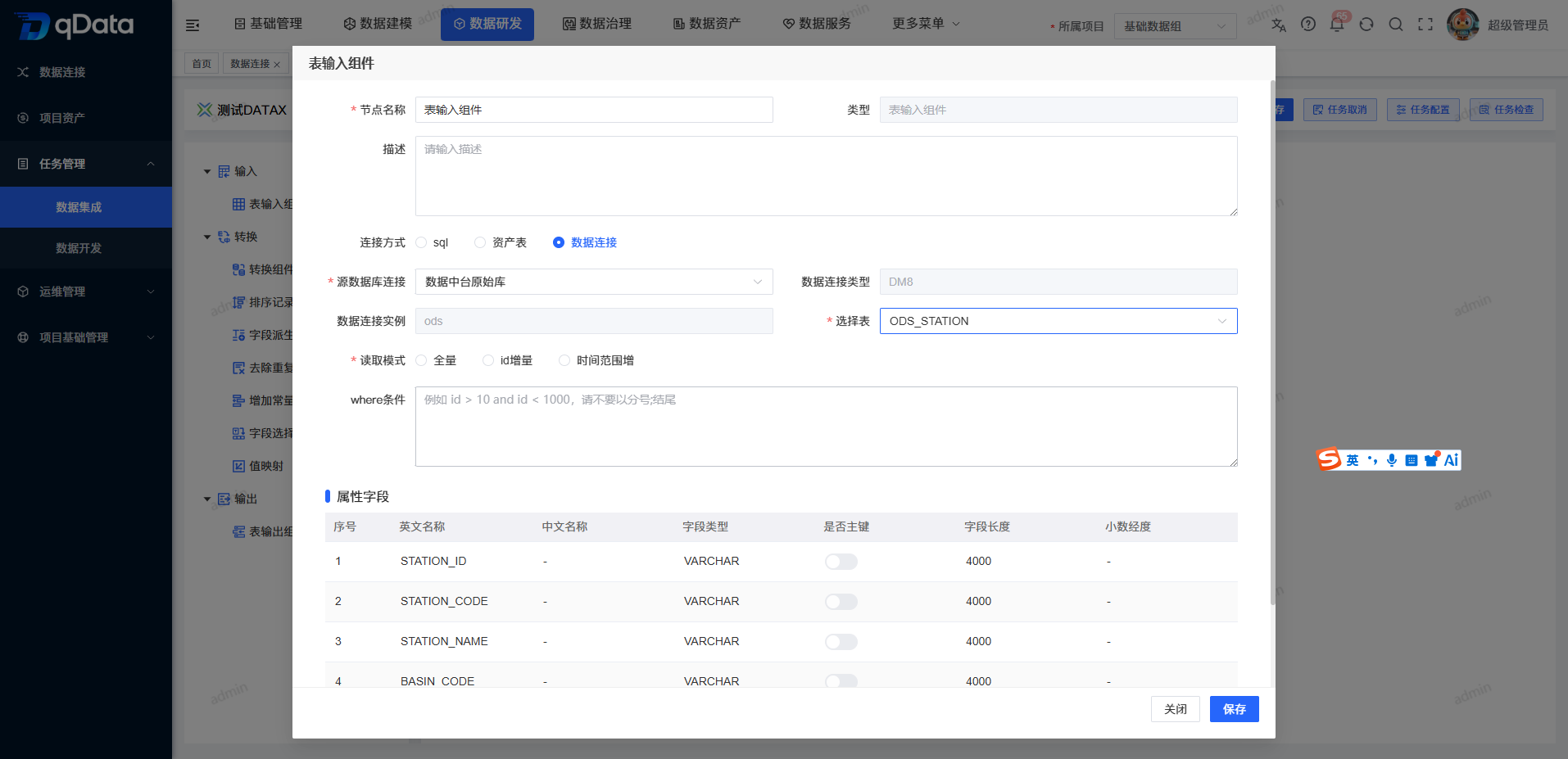Click the 任务管理 sidebar icon
The width and height of the screenshot is (1568, 759).
coord(23,164)
